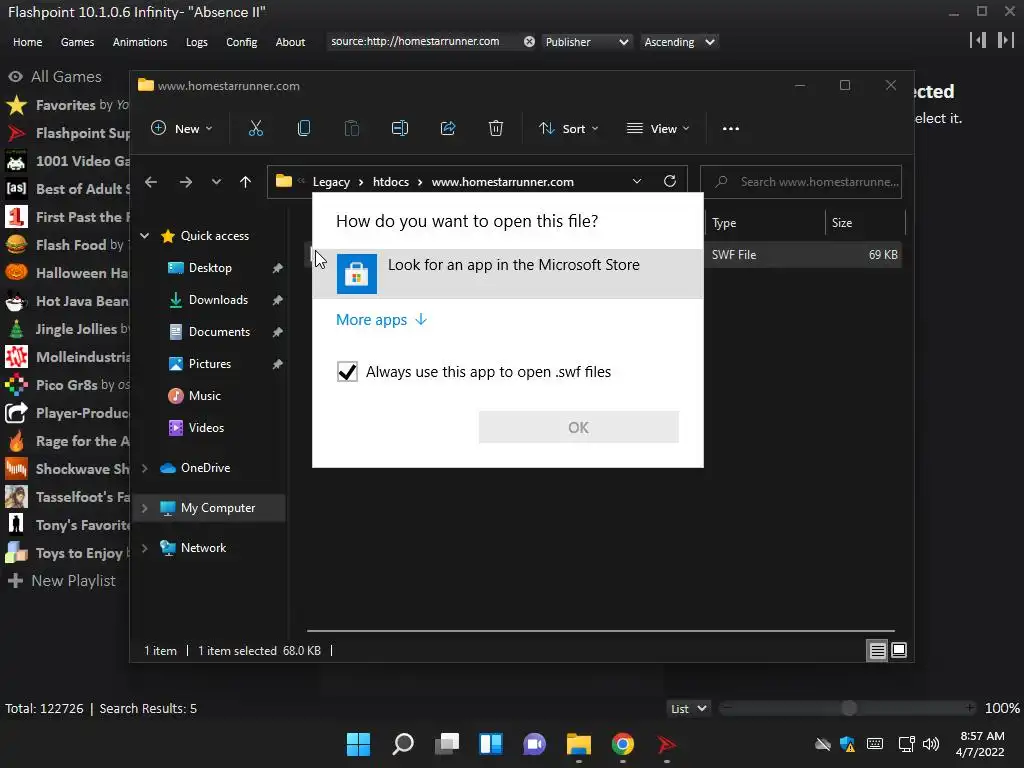This screenshot has height=768, width=1024.
Task: Open the Flashpoint Animations tab
Action: pos(140,42)
